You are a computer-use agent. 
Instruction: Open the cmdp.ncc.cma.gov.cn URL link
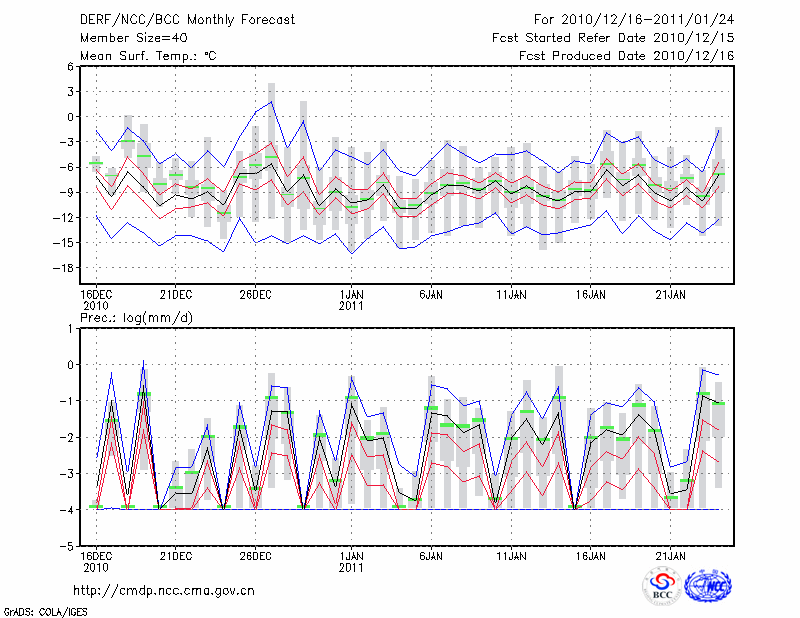tap(164, 590)
